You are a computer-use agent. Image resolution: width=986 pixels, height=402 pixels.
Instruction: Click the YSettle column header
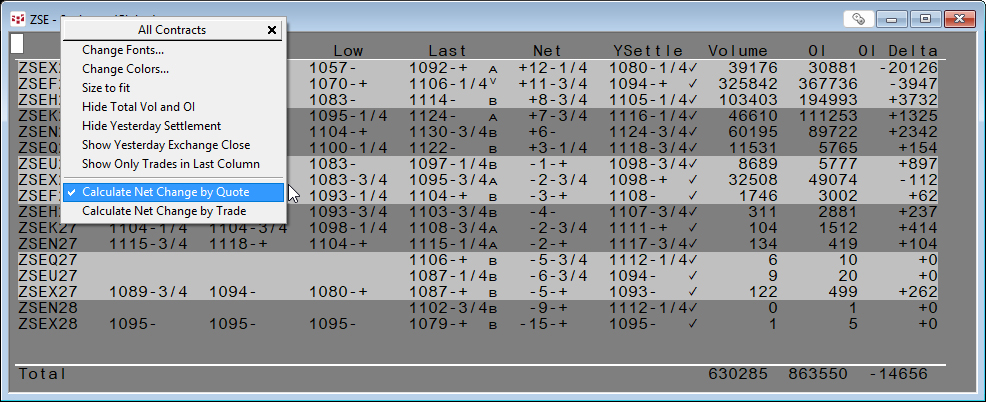pos(648,51)
